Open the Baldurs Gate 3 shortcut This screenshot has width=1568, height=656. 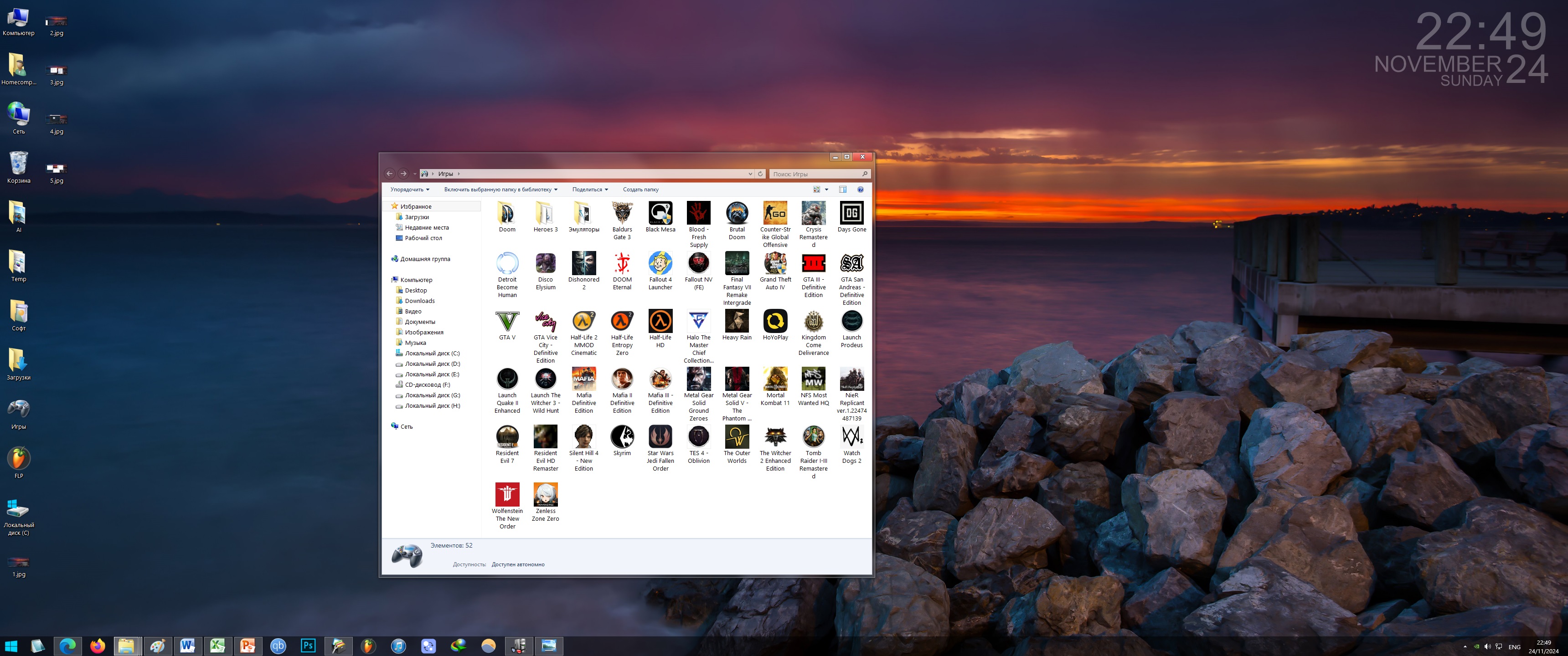point(621,214)
